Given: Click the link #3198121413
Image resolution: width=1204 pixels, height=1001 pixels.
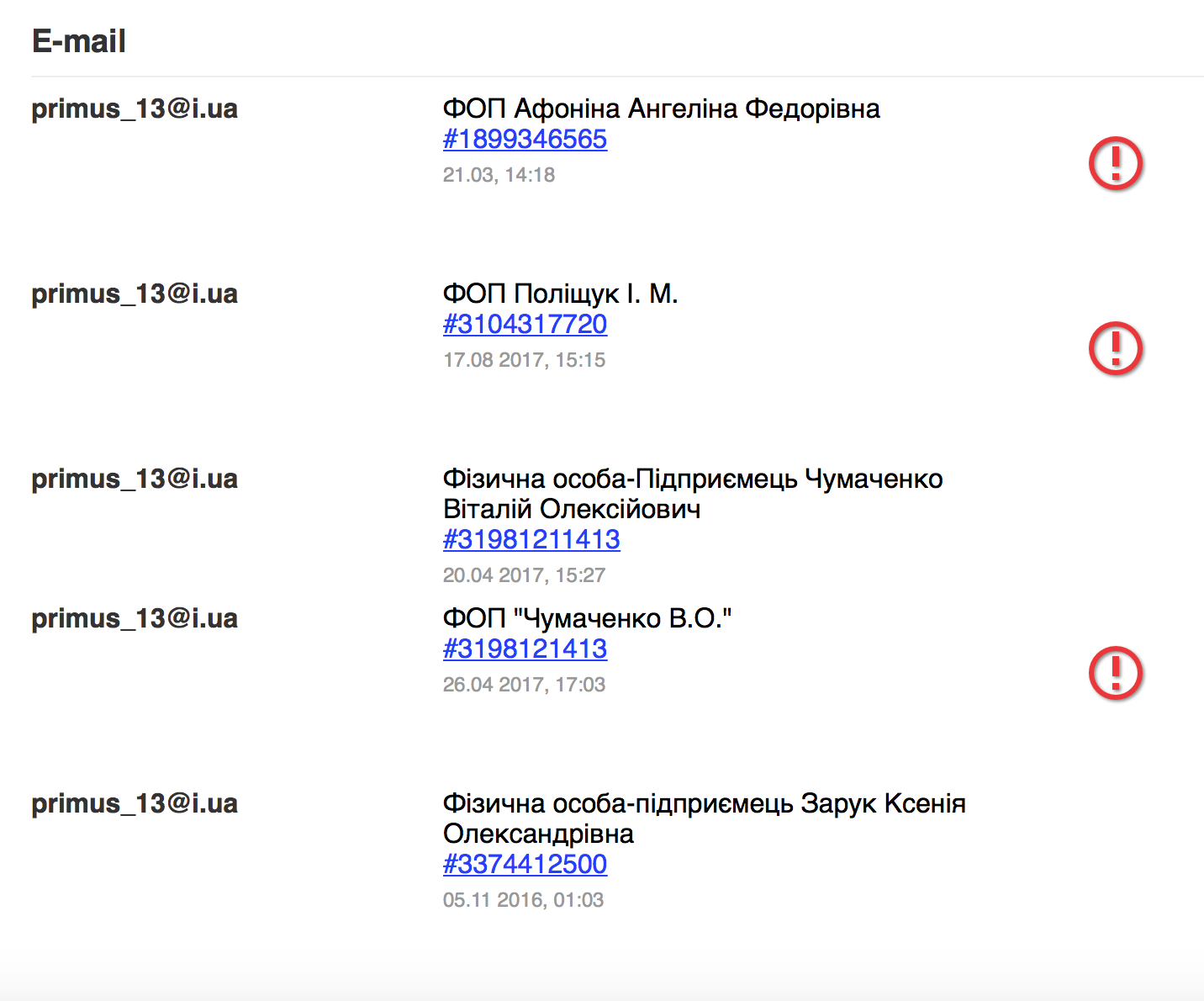Looking at the screenshot, I should coord(525,649).
